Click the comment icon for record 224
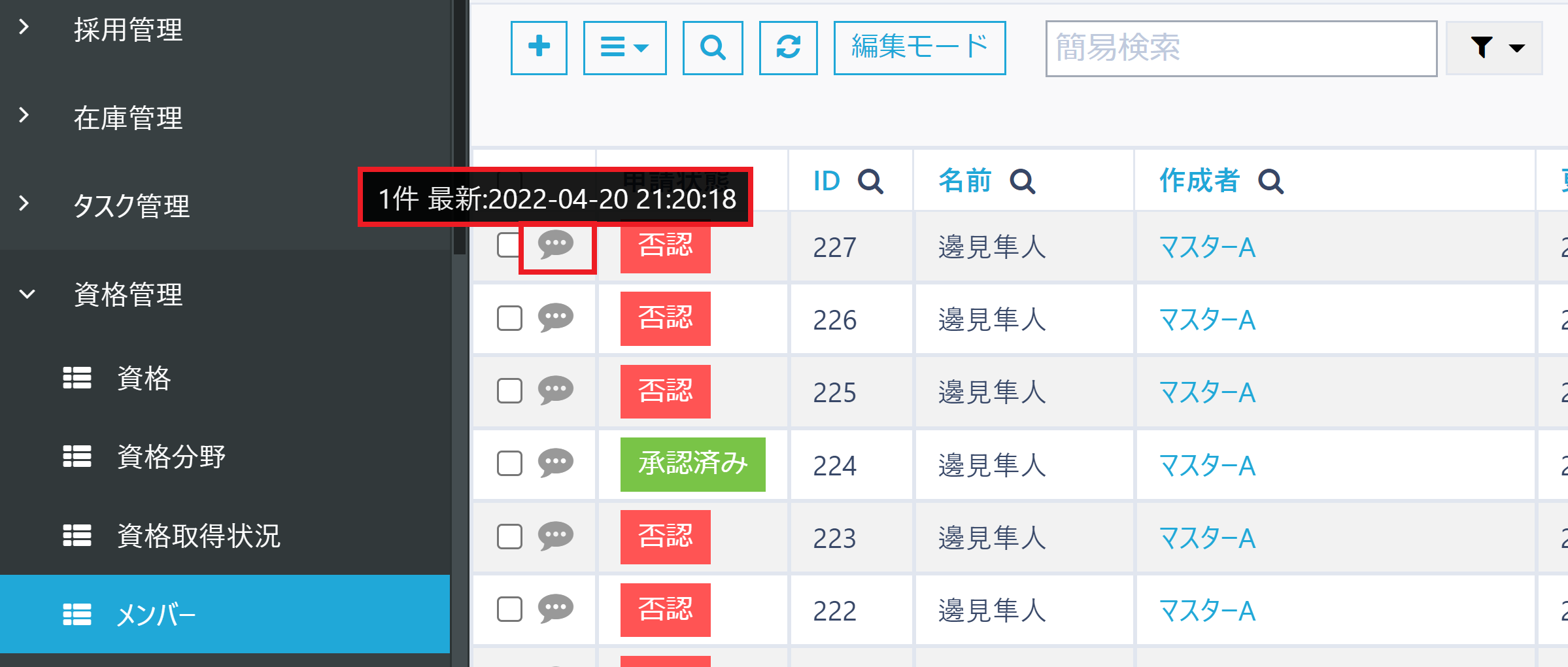Viewport: 1568px width, 667px height. (555, 464)
